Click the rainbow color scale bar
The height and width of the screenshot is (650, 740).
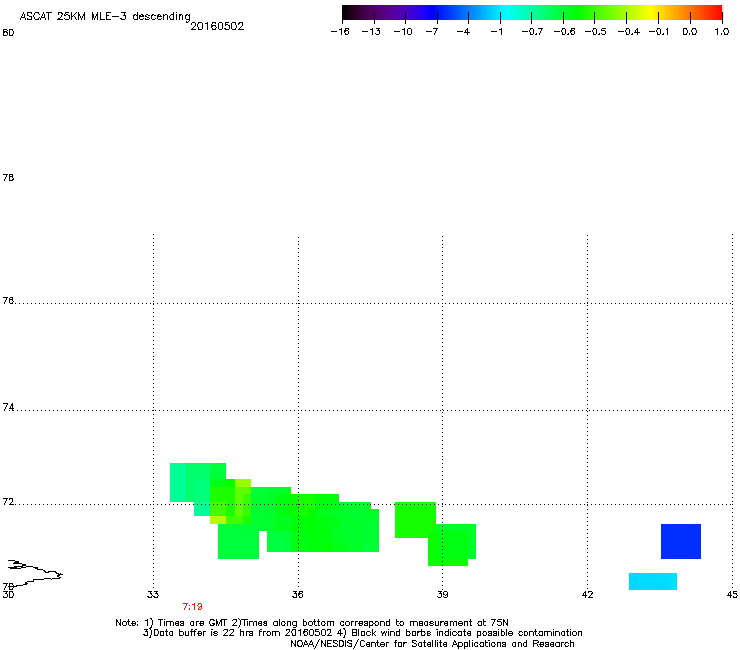[532, 13]
